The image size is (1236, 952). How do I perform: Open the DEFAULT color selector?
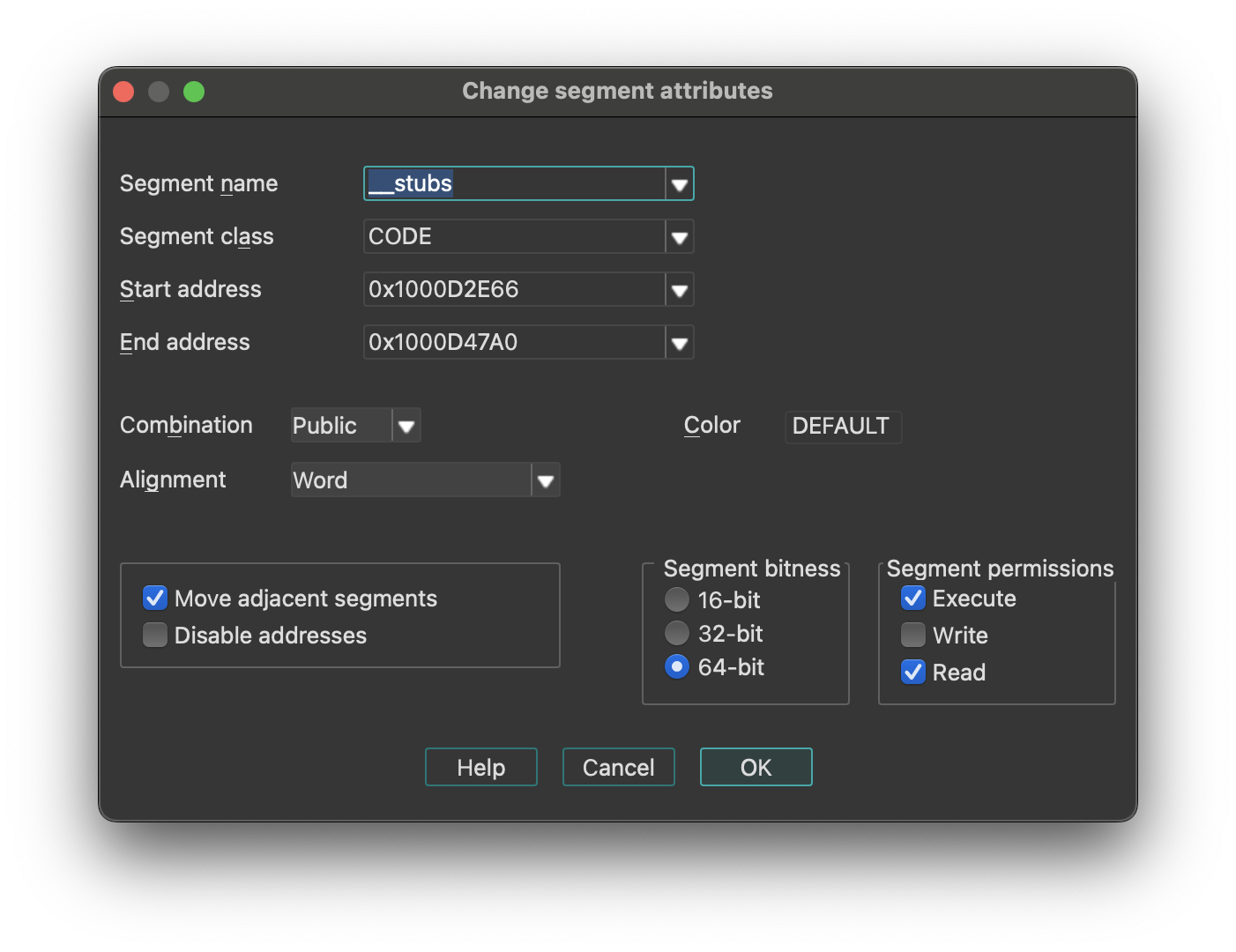(842, 427)
